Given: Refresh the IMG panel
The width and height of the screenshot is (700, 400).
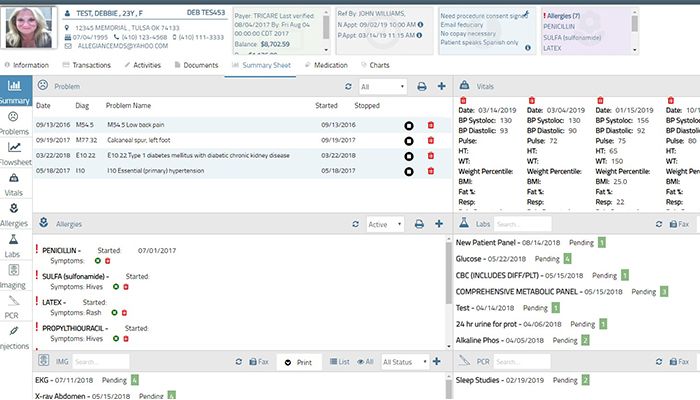Looking at the screenshot, I should [239, 362].
